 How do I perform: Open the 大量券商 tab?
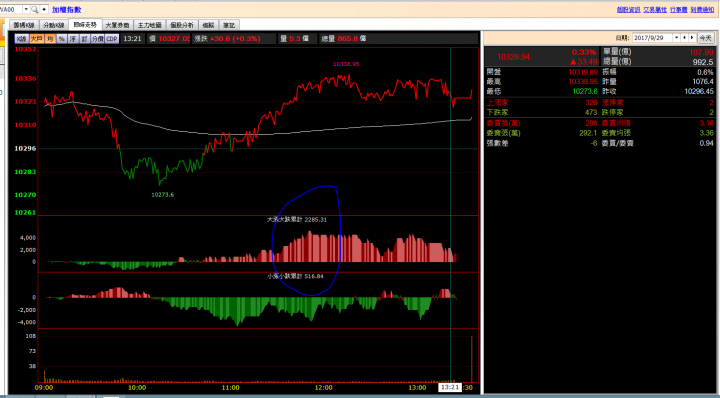(x=118, y=25)
